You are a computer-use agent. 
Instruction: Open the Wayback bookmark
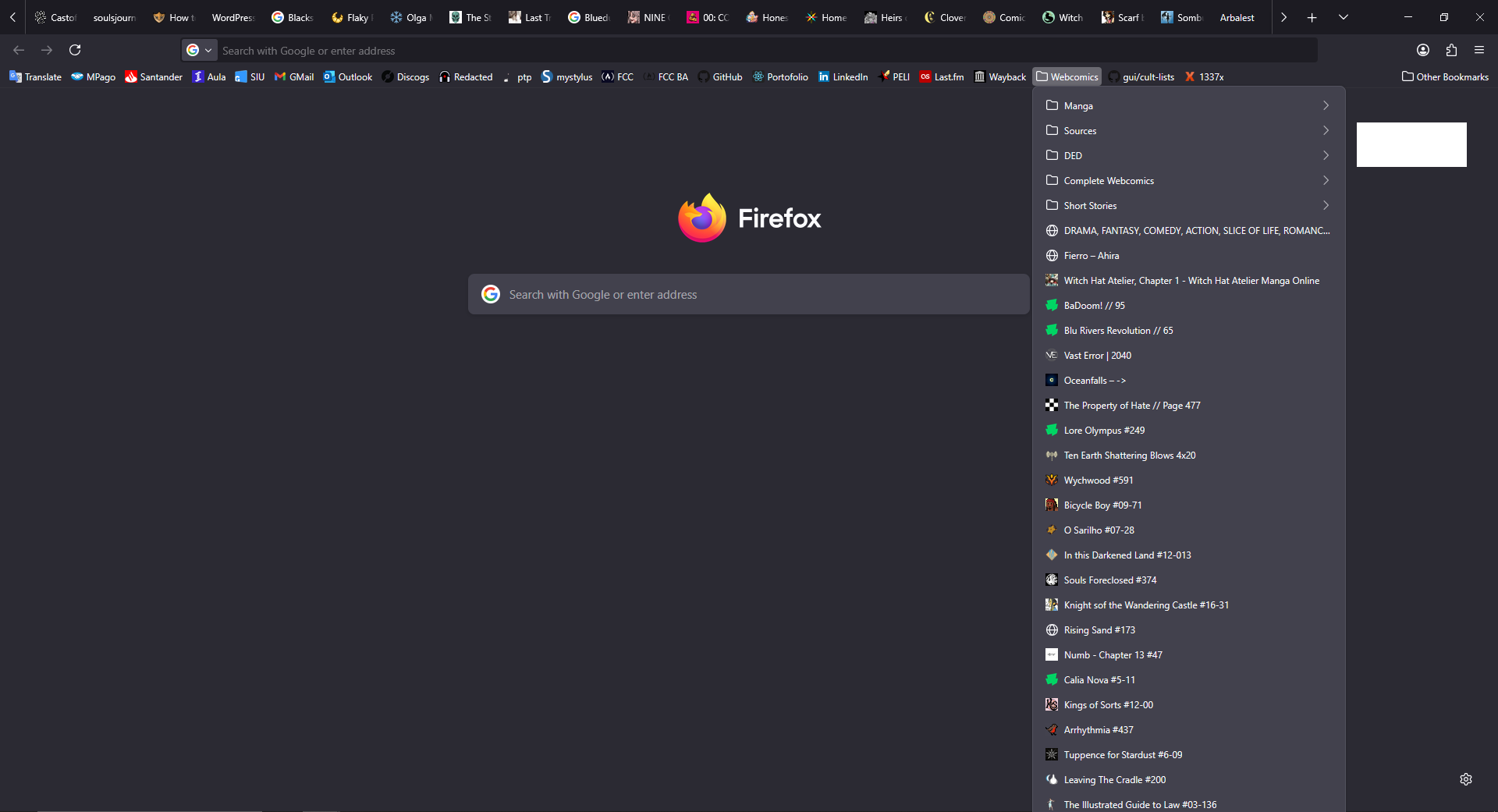pyautogui.click(x=1000, y=76)
